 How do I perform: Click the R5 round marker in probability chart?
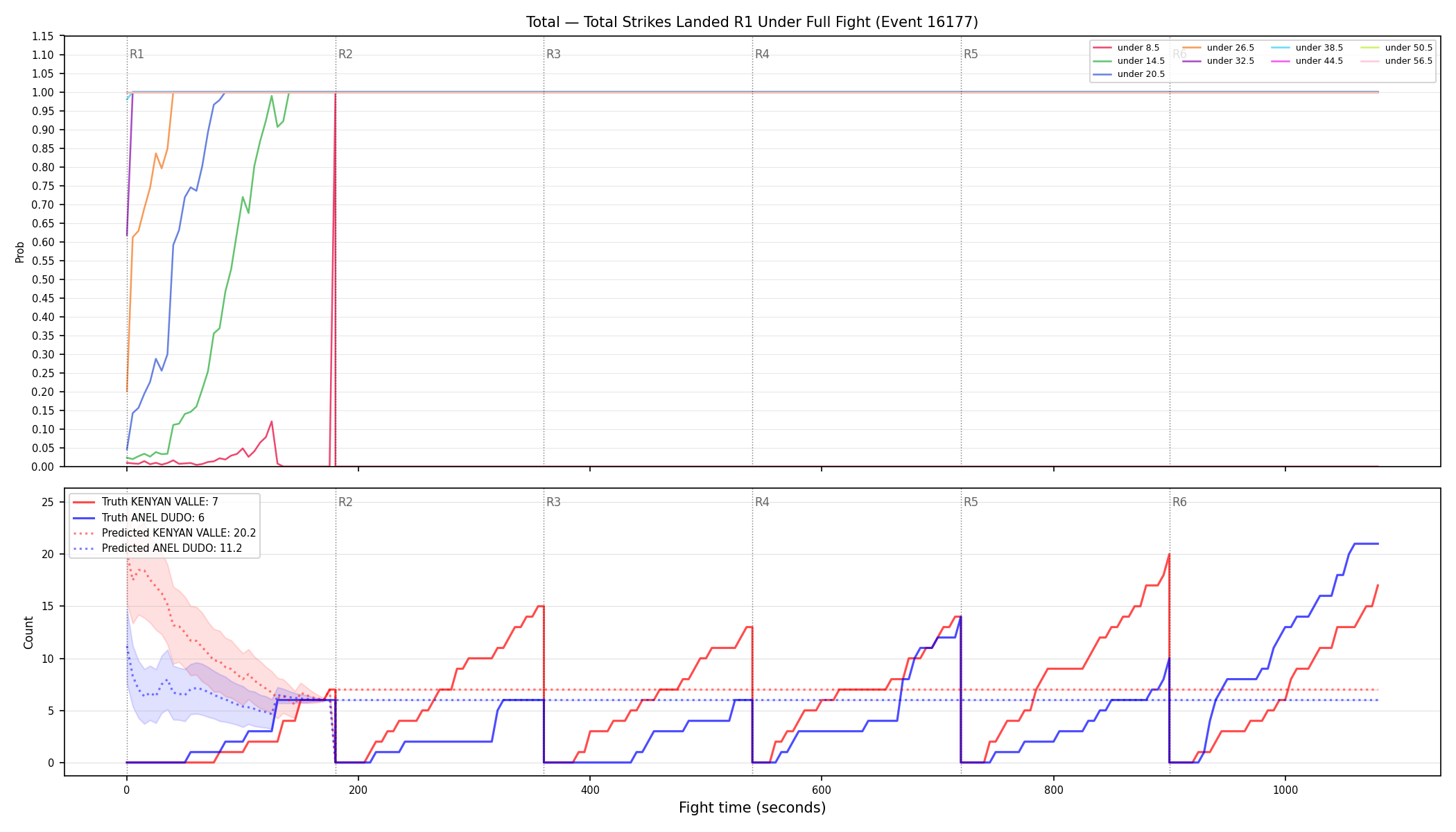(971, 54)
